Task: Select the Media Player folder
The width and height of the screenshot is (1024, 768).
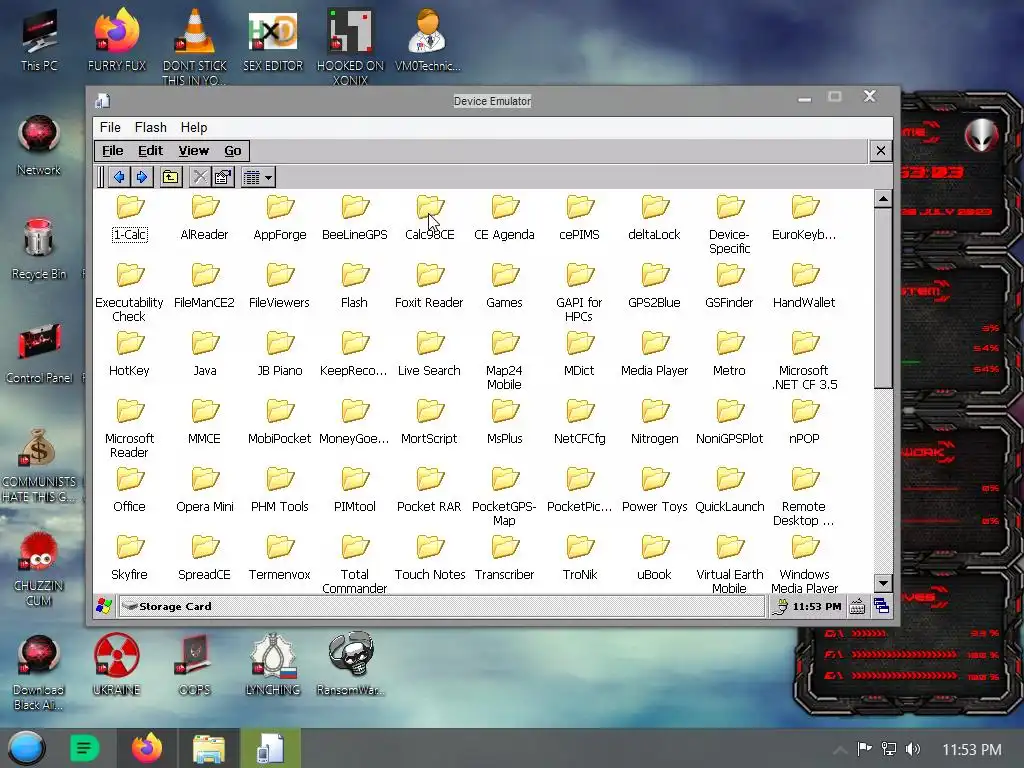Action: [654, 355]
